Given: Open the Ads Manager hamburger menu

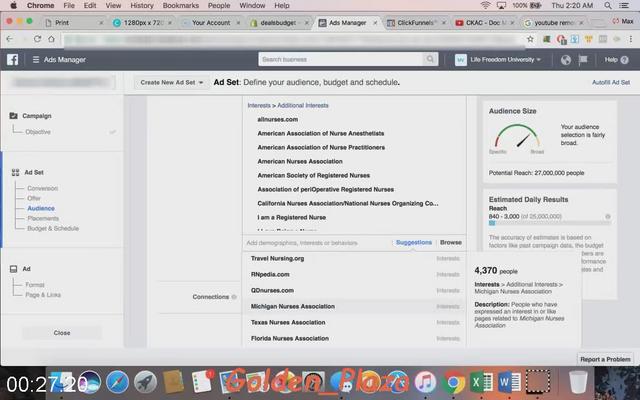Looking at the screenshot, I should coord(36,60).
